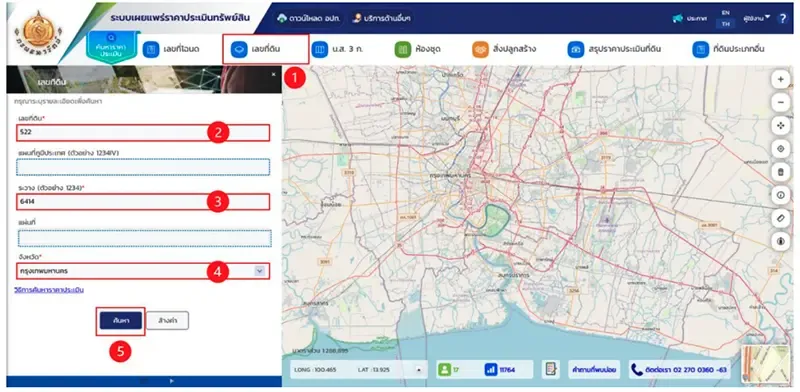This screenshot has height=392, width=800.
Task: Click the basemap switcher thumbnail
Action: [x=765, y=364]
